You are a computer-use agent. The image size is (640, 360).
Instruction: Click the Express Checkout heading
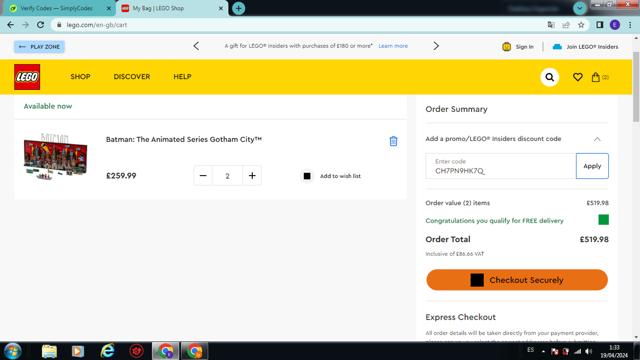tap(460, 317)
